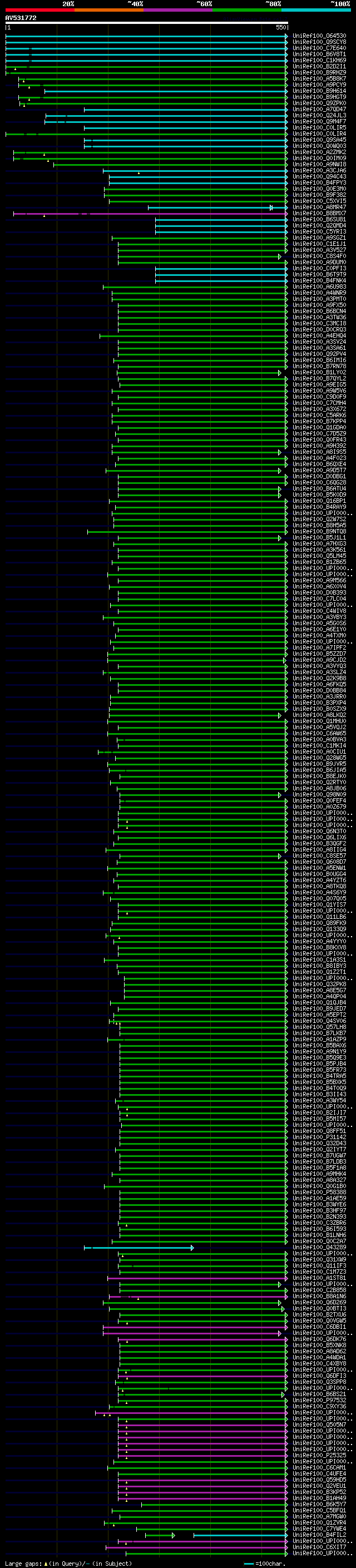This screenshot has height=1568, width=356.
Task: Open the UniRef100_Q24JL3 hit label
Action: pos(319,115)
